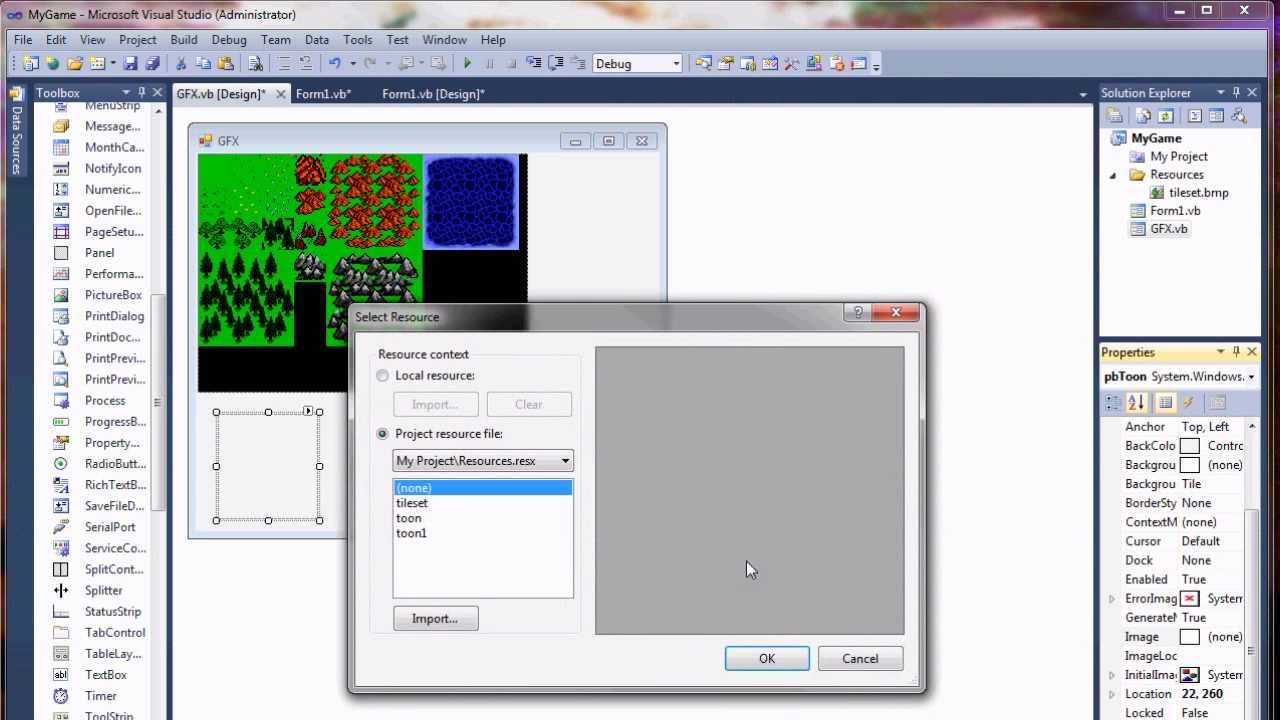The height and width of the screenshot is (720, 1280).
Task: Open the My Project\Resources.resx dropdown
Action: 565,461
